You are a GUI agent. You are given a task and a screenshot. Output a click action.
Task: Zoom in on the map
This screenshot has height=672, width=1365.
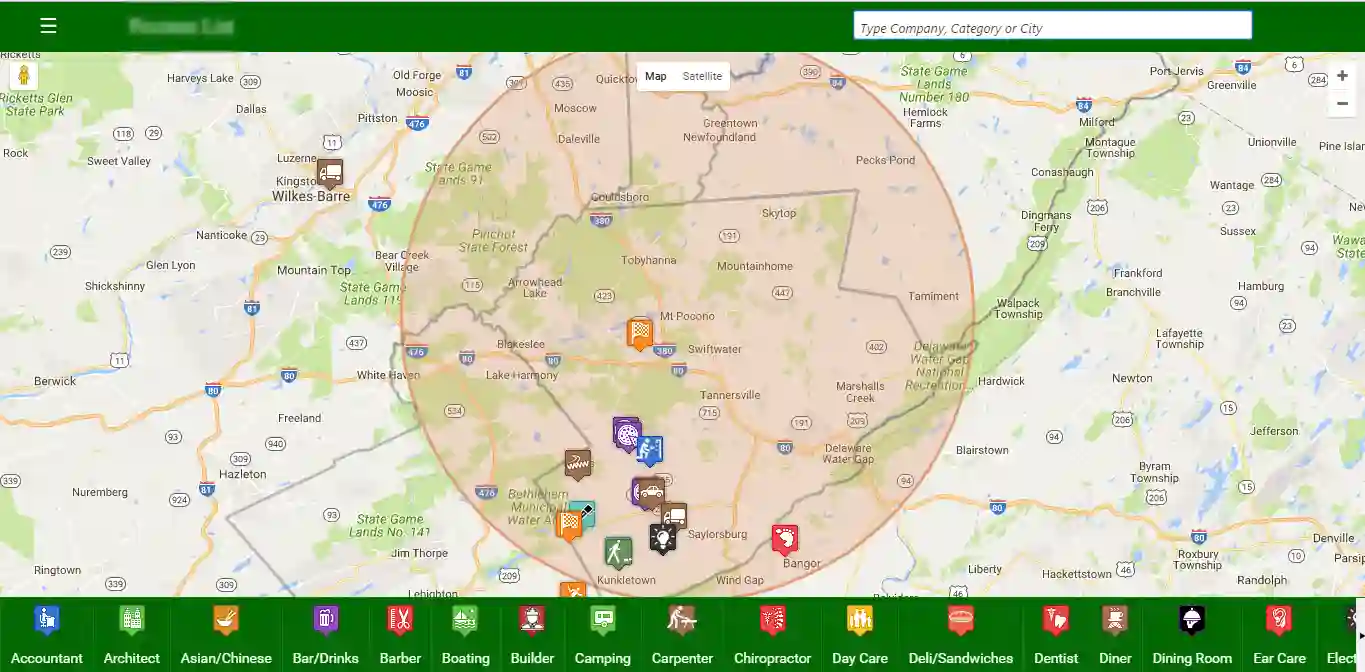click(x=1342, y=76)
